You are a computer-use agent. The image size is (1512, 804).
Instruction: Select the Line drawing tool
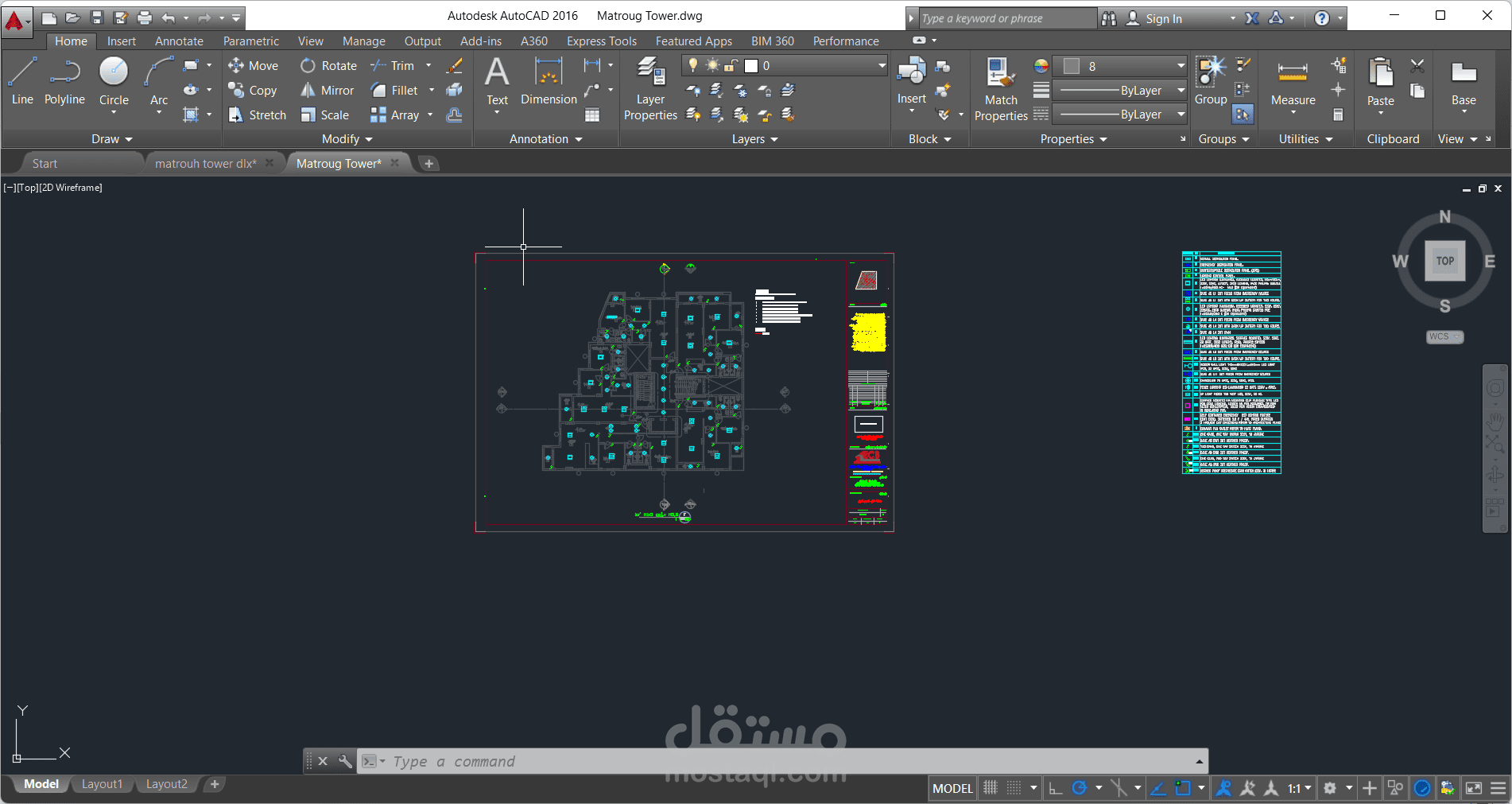coord(22,81)
